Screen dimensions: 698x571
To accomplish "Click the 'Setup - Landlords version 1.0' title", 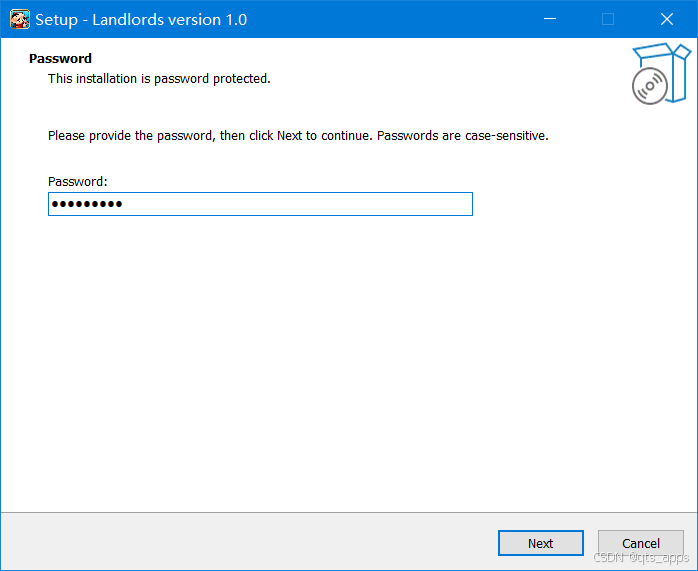I will coord(141,20).
